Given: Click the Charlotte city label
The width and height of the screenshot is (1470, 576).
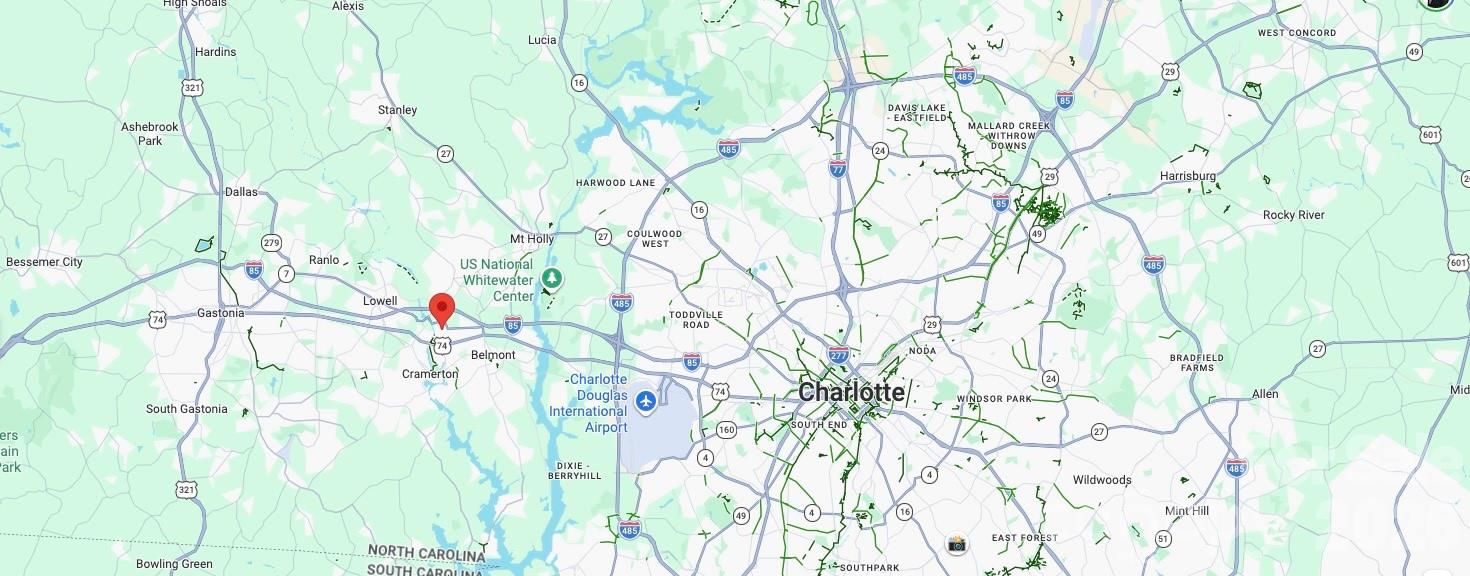Looking at the screenshot, I should coord(851,392).
